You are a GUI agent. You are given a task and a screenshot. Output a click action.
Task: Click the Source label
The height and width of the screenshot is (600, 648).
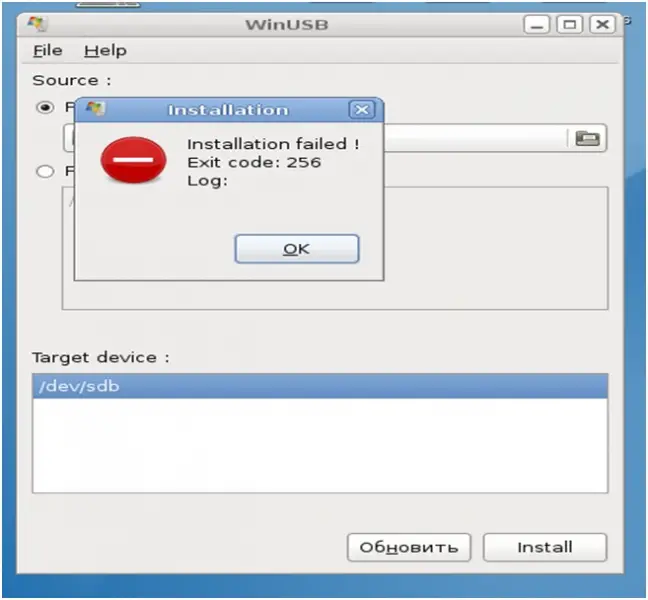coord(72,80)
